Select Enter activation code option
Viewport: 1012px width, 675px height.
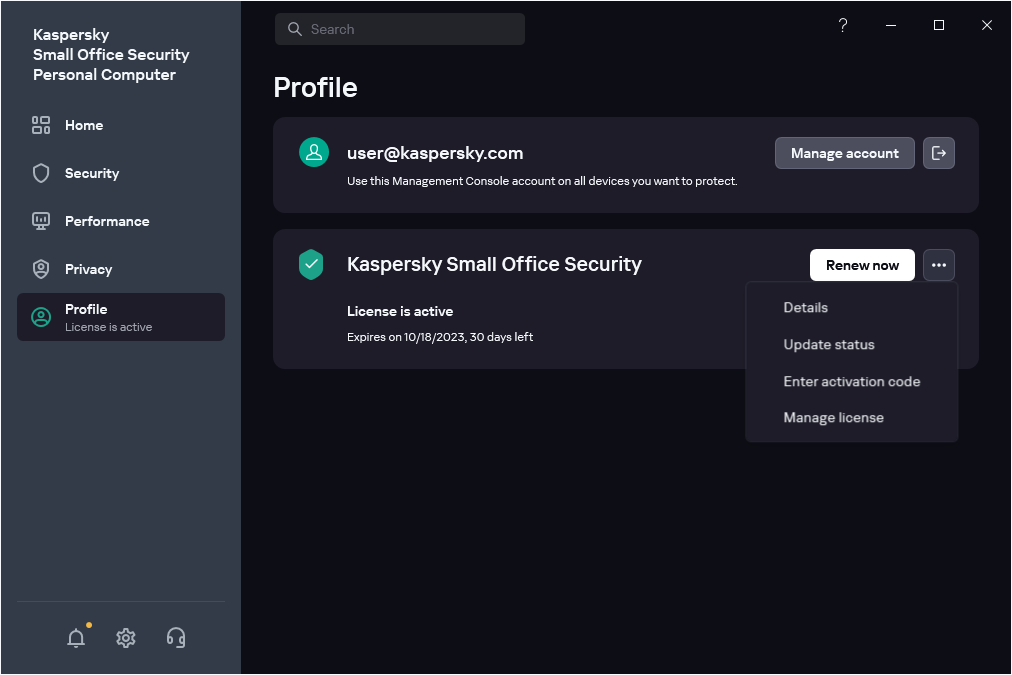(x=851, y=381)
